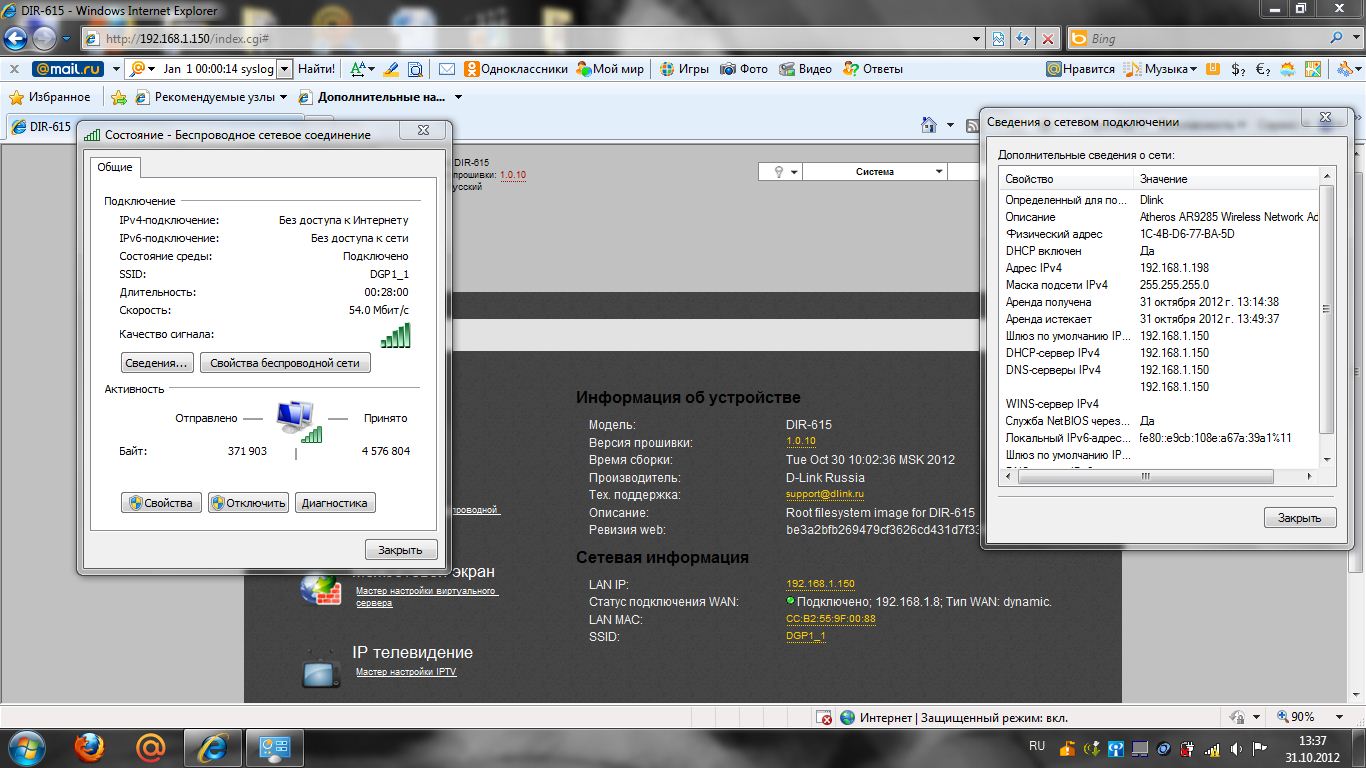Click the Refresh page icon

click(x=1023, y=39)
